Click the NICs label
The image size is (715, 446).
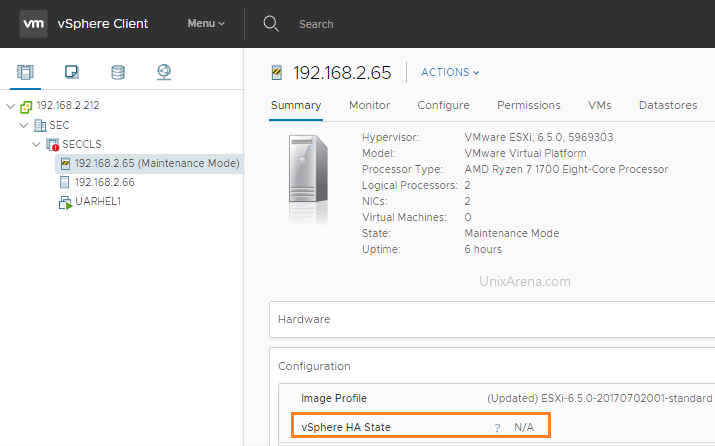click(374, 201)
